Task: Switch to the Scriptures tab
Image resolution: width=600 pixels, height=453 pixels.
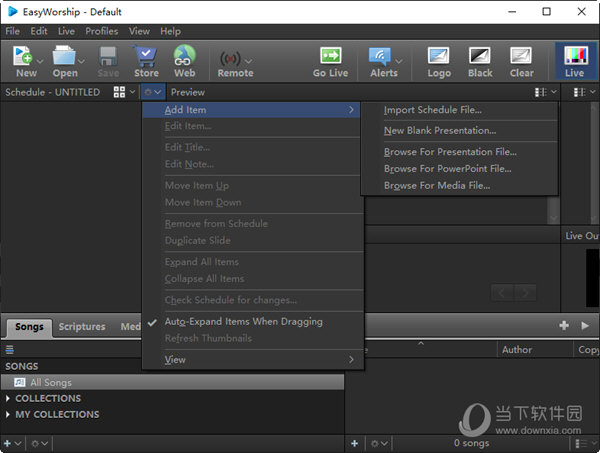Action: click(82, 327)
